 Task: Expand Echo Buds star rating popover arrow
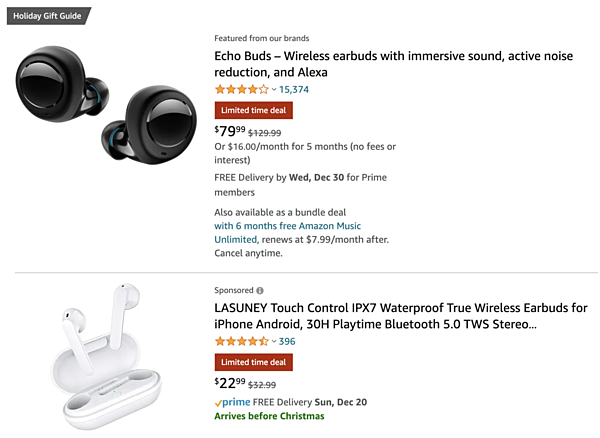coord(273,90)
